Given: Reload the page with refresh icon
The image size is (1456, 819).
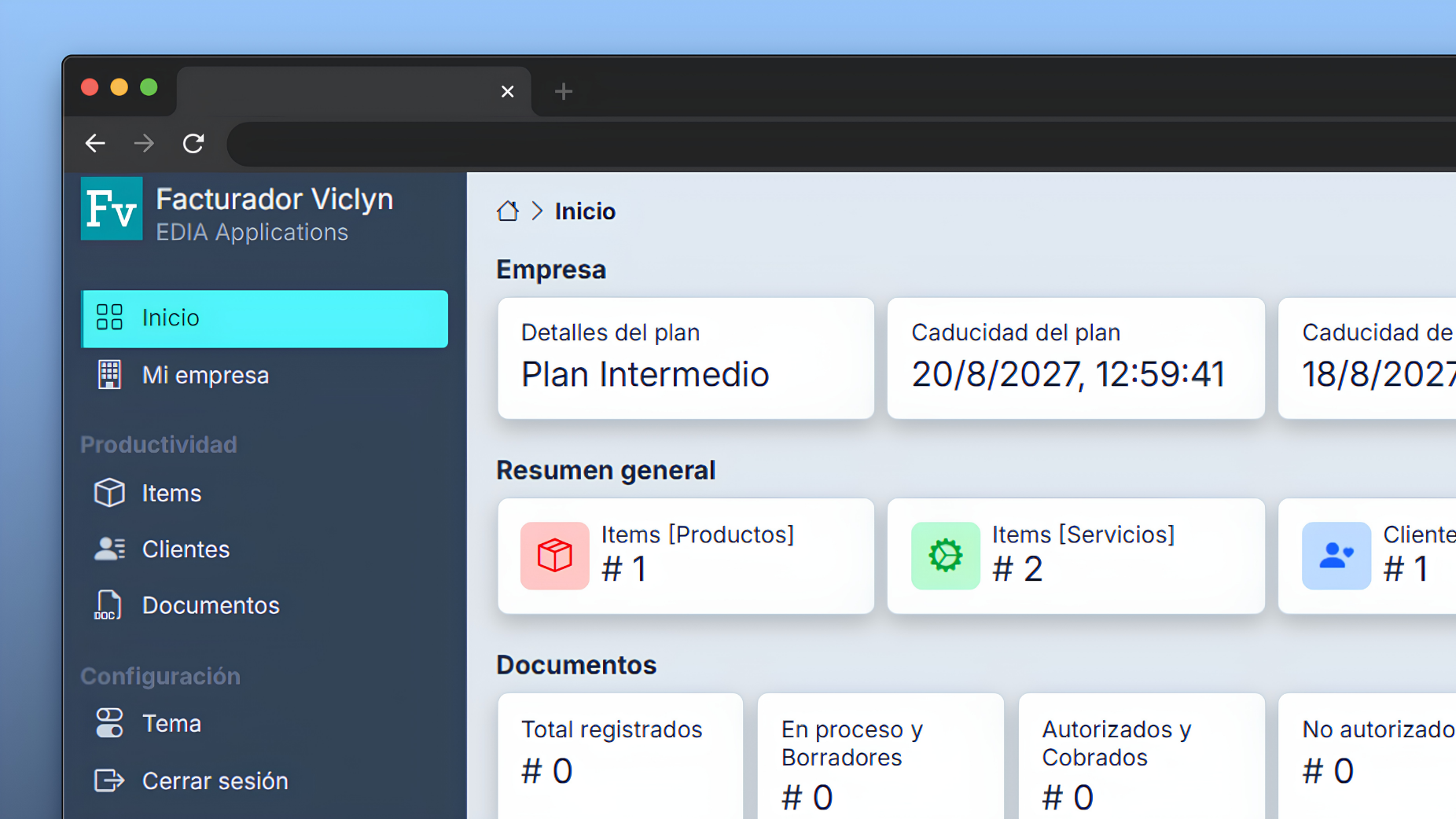Looking at the screenshot, I should coord(193,143).
